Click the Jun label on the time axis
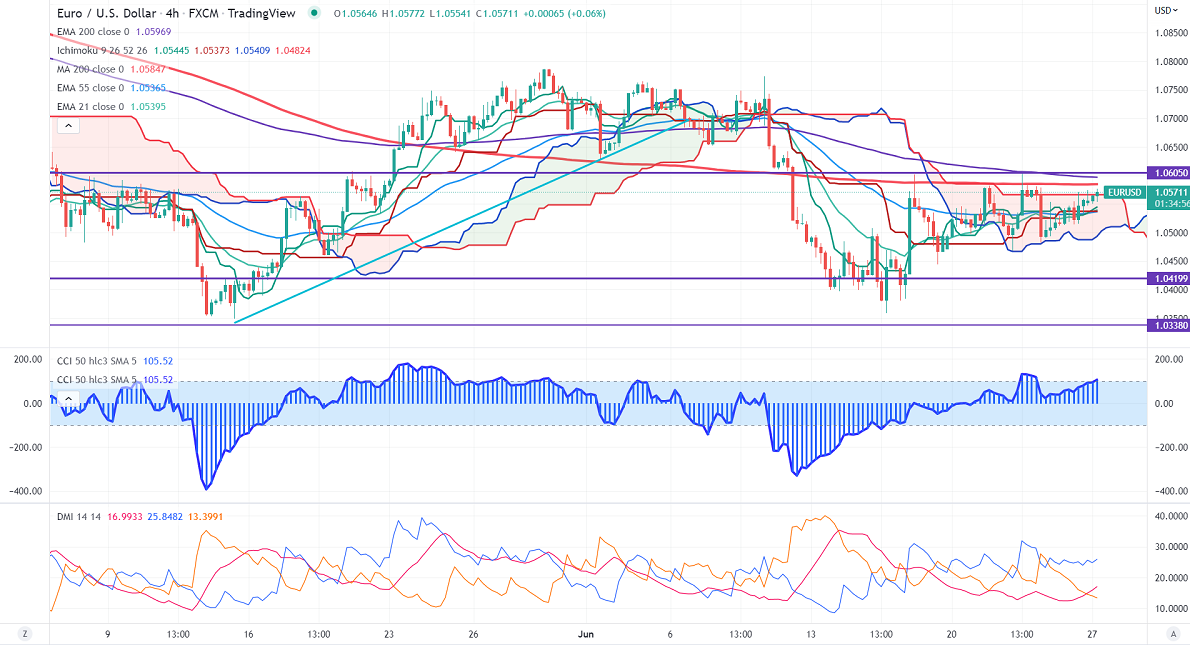1190x646 pixels. [x=585, y=635]
